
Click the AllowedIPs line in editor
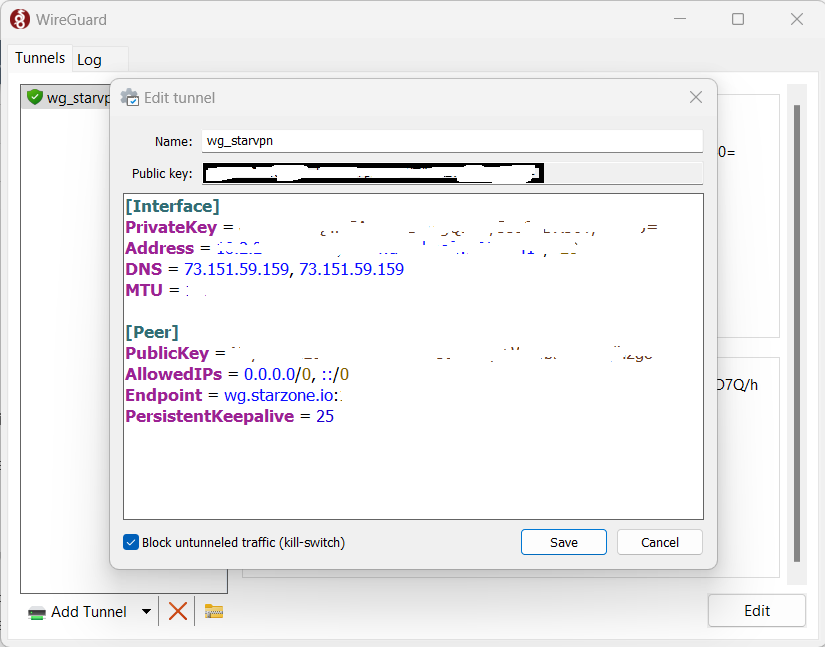(x=237, y=375)
